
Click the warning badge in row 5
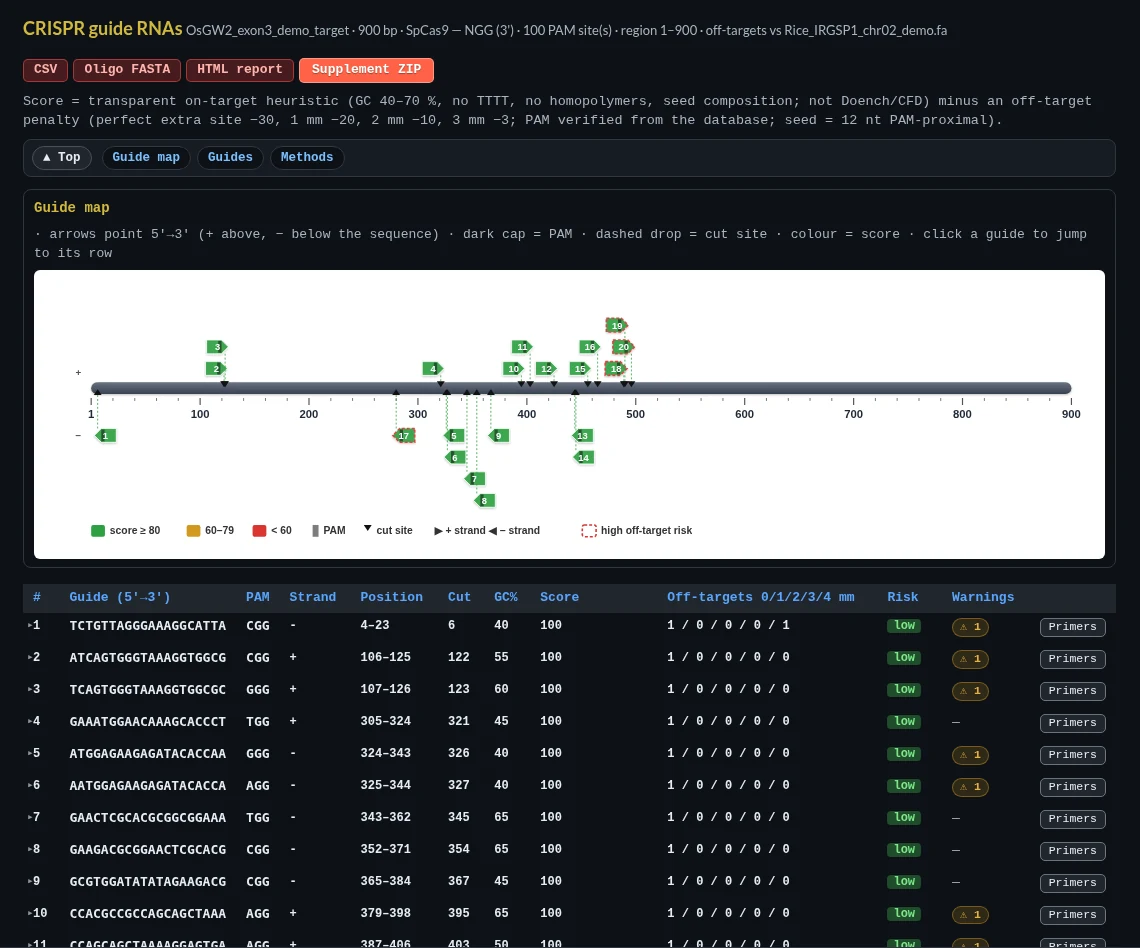pyautogui.click(x=970, y=755)
